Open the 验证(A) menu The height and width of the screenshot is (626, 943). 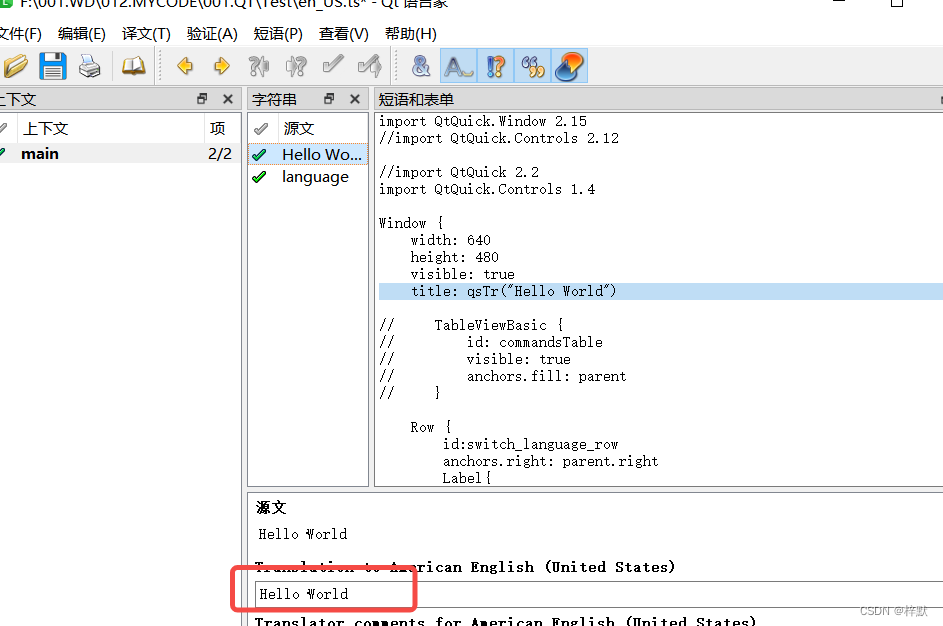pyautogui.click(x=212, y=34)
